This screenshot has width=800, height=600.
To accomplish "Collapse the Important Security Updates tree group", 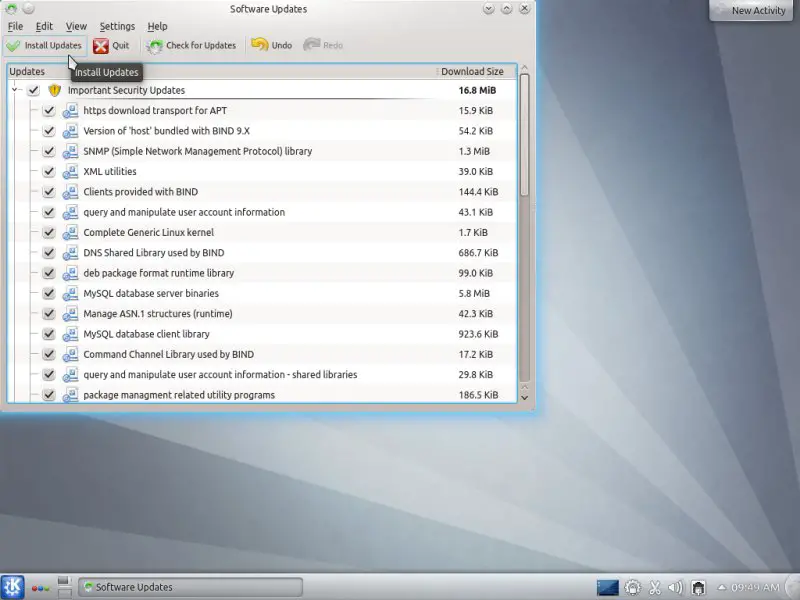I will tap(15, 90).
